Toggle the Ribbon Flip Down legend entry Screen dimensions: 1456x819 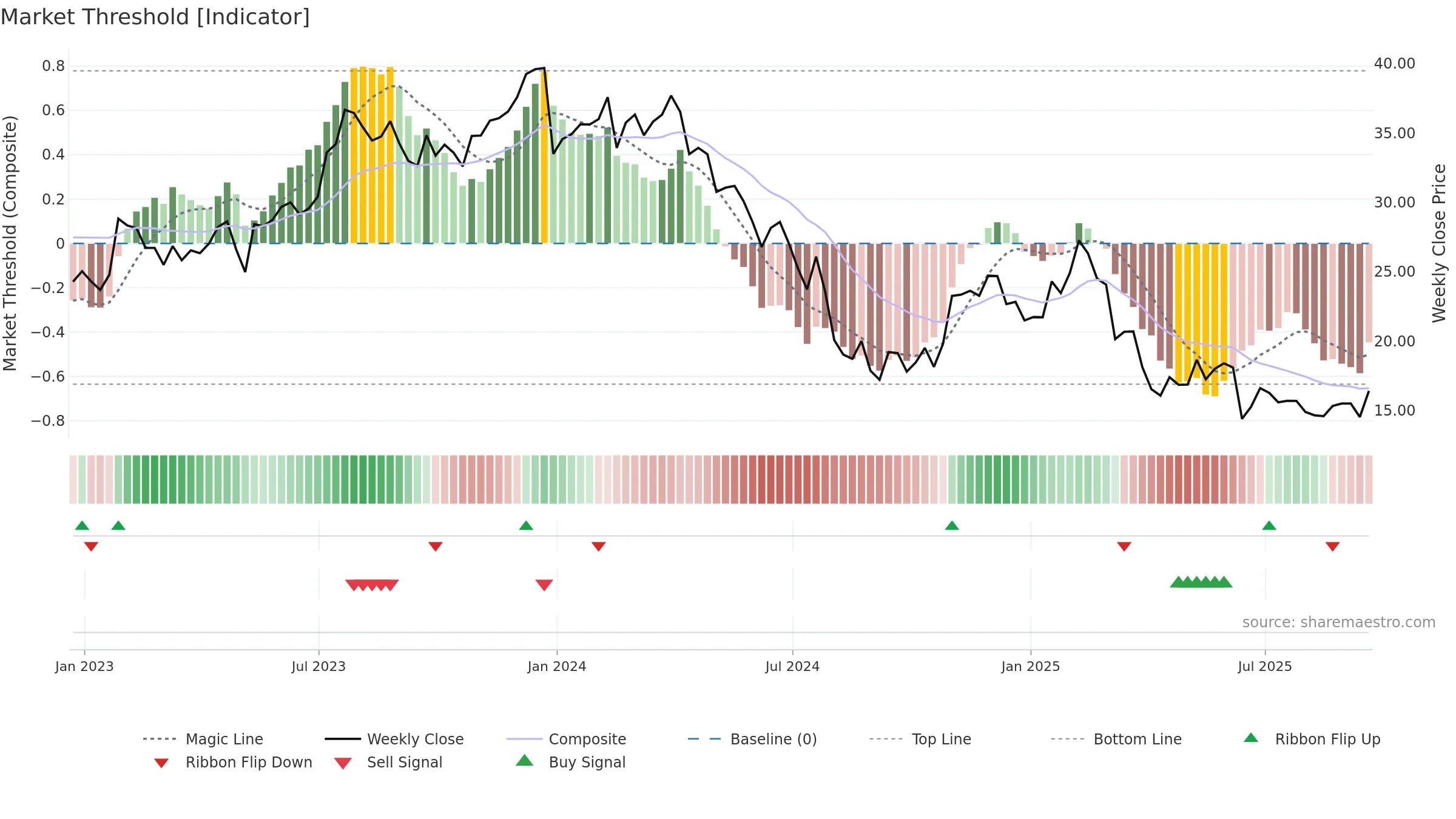click(233, 763)
